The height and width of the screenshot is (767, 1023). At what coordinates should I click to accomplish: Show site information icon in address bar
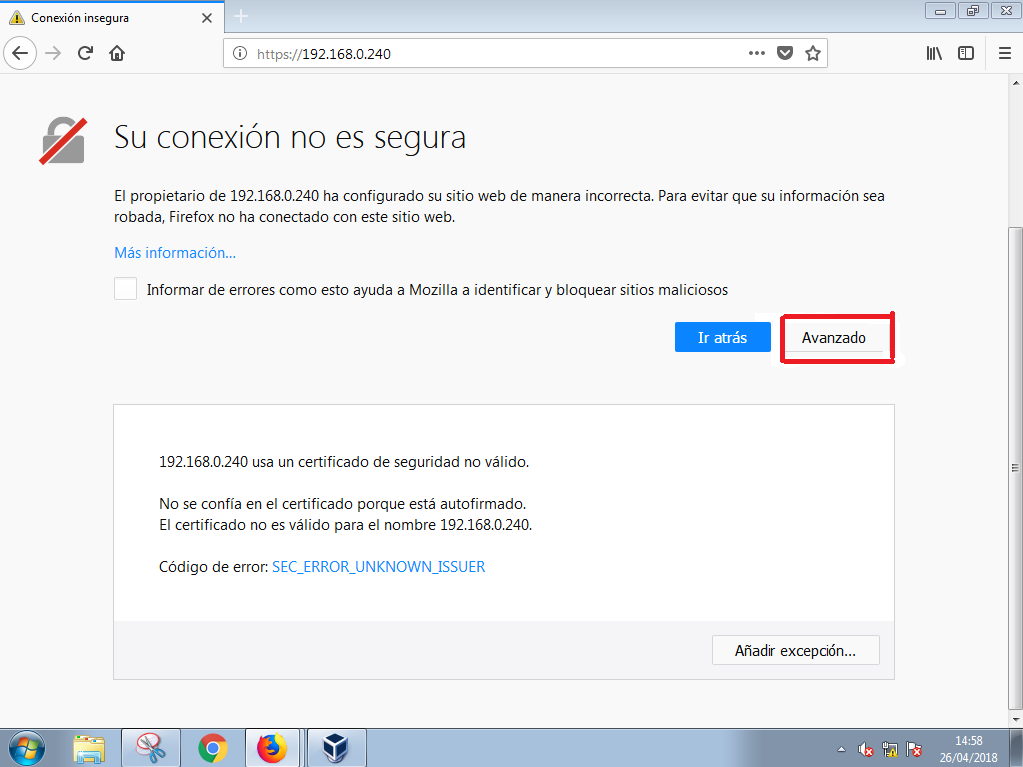[x=240, y=53]
